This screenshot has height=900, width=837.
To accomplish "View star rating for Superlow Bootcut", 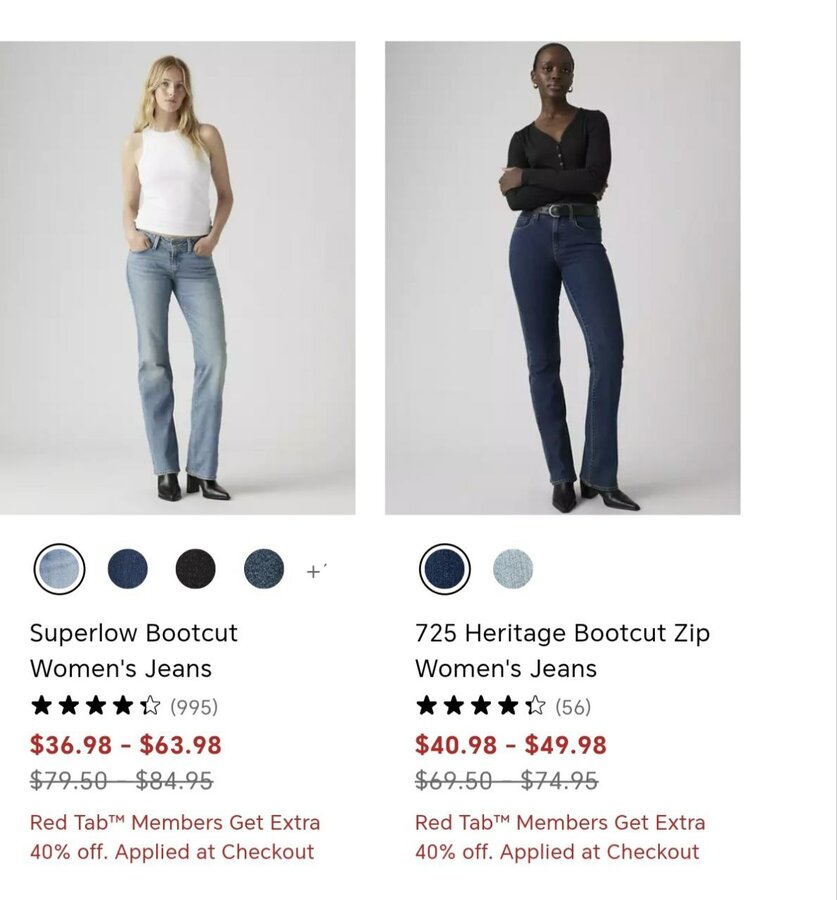I will pyautogui.click(x=95, y=705).
